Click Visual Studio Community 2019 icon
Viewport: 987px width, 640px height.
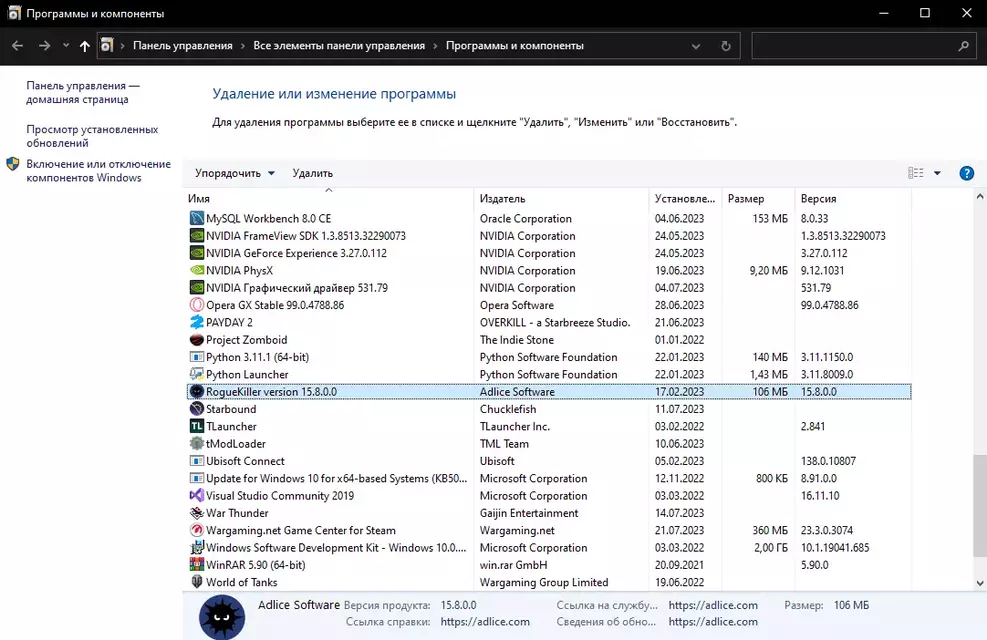[196, 496]
